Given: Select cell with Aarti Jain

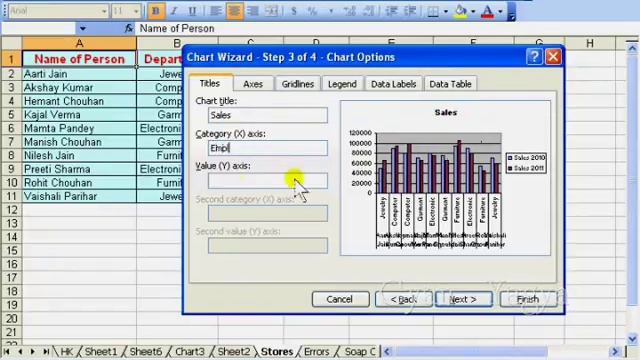Looking at the screenshot, I should tap(79, 74).
